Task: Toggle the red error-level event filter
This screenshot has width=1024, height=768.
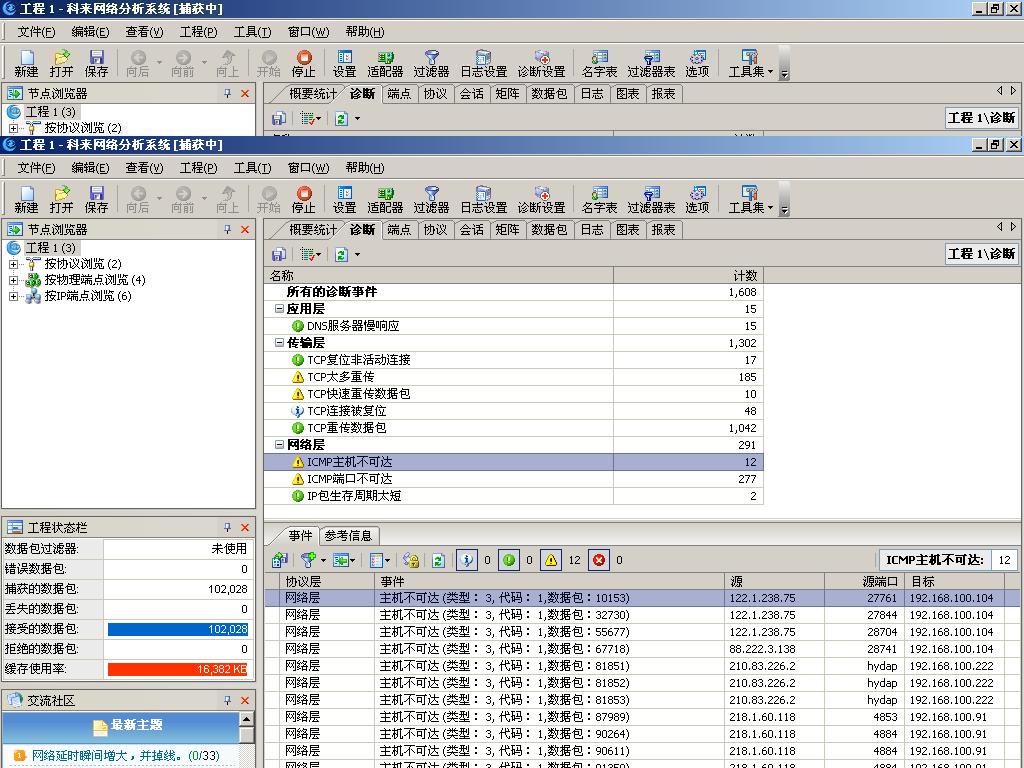Action: coord(599,560)
